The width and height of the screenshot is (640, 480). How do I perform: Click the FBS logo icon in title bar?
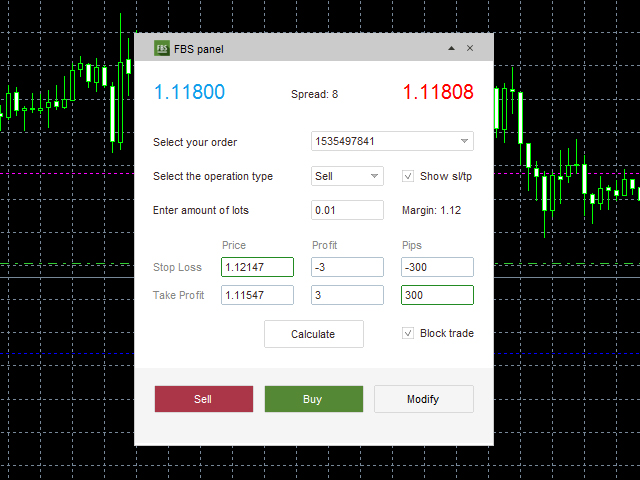point(162,49)
